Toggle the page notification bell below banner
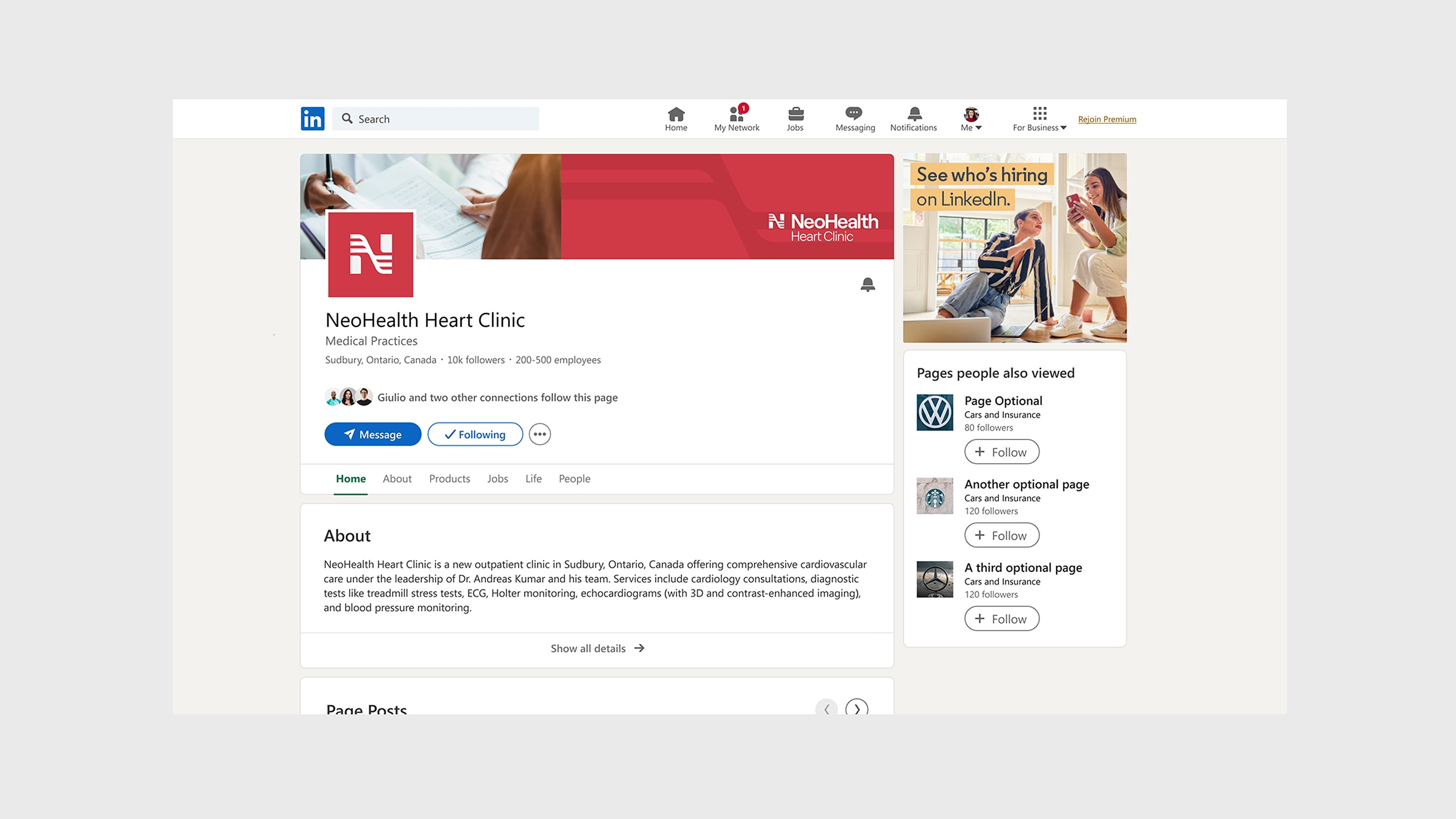The width and height of the screenshot is (1456, 819). point(867,285)
